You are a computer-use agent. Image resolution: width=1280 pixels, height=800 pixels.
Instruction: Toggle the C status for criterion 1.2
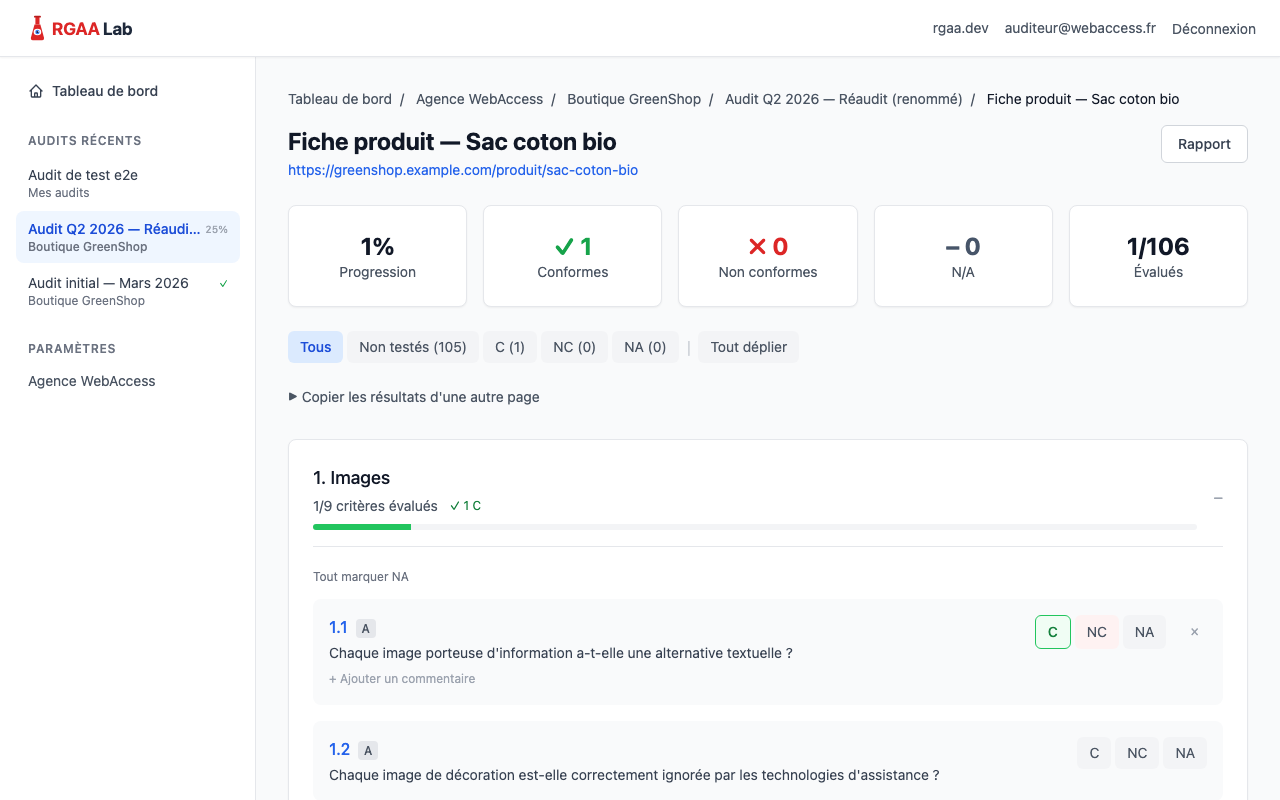pyautogui.click(x=1093, y=752)
